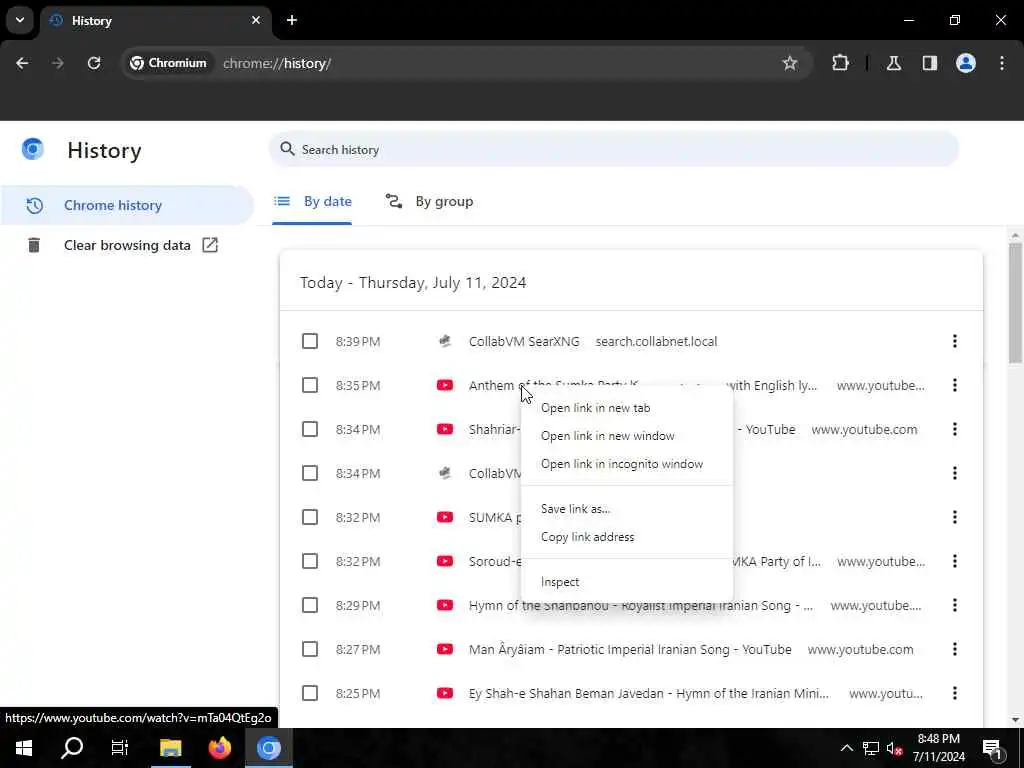Click the Chromium site info chip
This screenshot has height=768, width=1024.
pos(168,63)
